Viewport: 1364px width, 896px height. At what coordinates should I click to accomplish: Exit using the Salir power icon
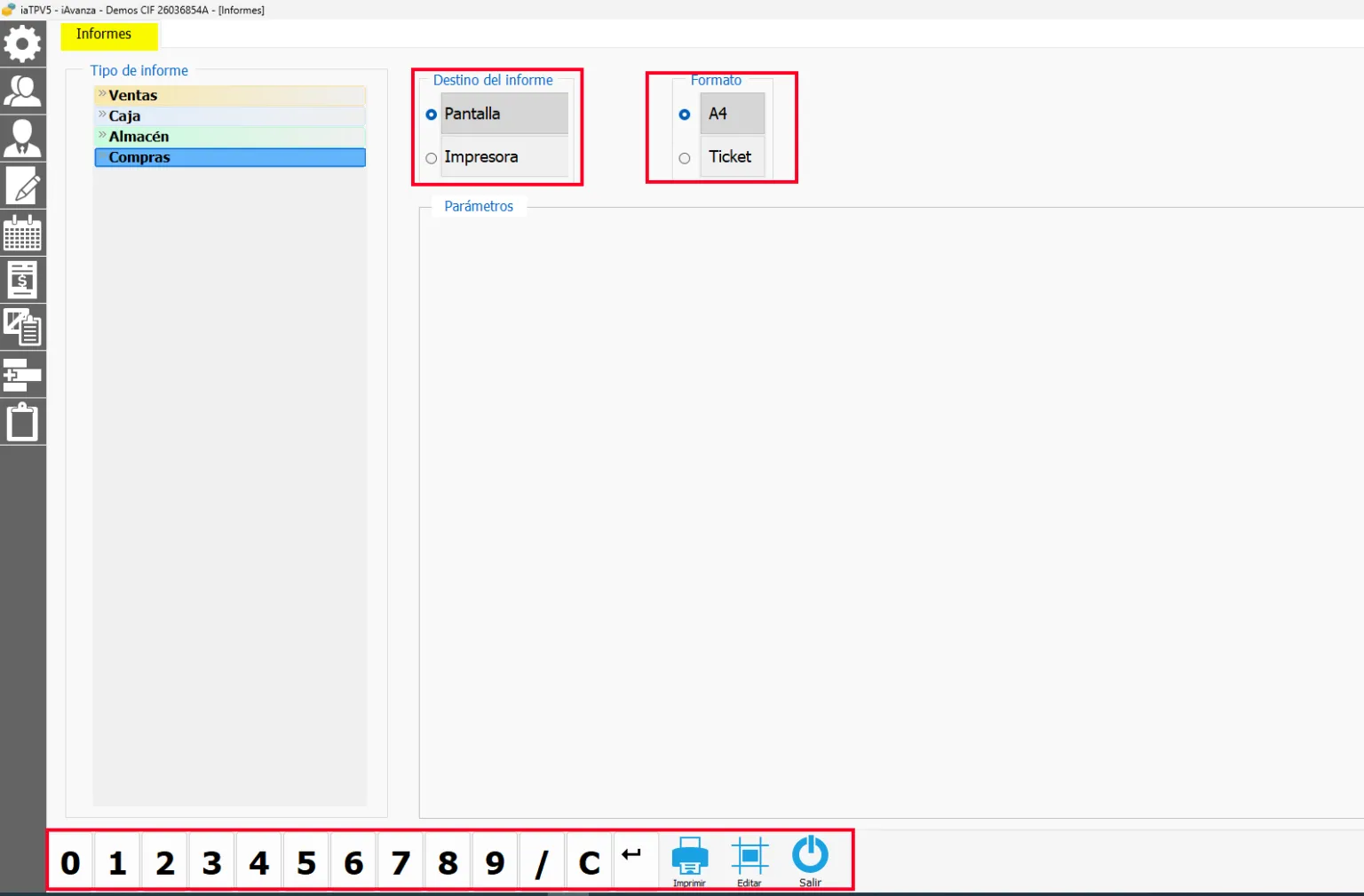click(810, 860)
